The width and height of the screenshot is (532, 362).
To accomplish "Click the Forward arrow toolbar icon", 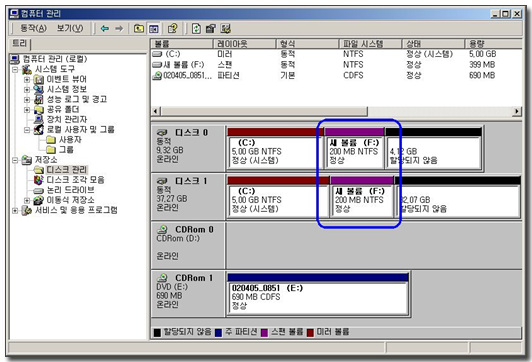I will [119, 28].
